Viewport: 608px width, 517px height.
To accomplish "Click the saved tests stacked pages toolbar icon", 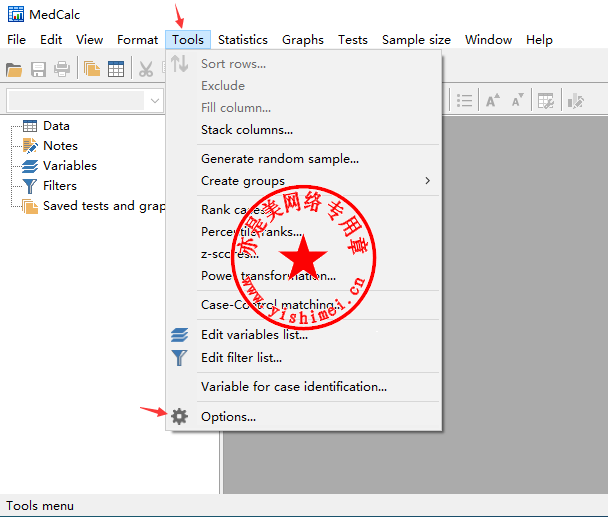I will [92, 69].
